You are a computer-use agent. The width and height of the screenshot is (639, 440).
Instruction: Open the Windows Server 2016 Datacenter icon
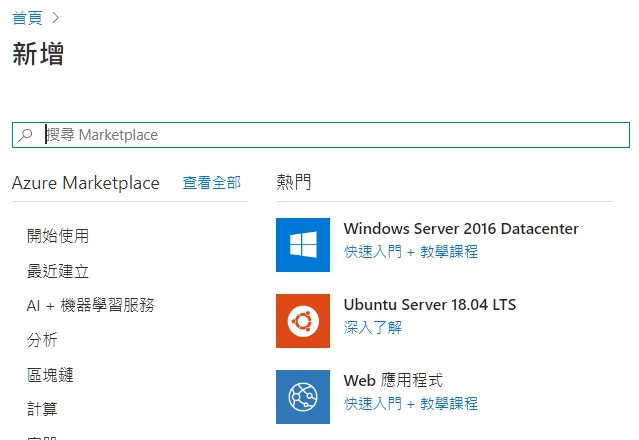coord(303,245)
